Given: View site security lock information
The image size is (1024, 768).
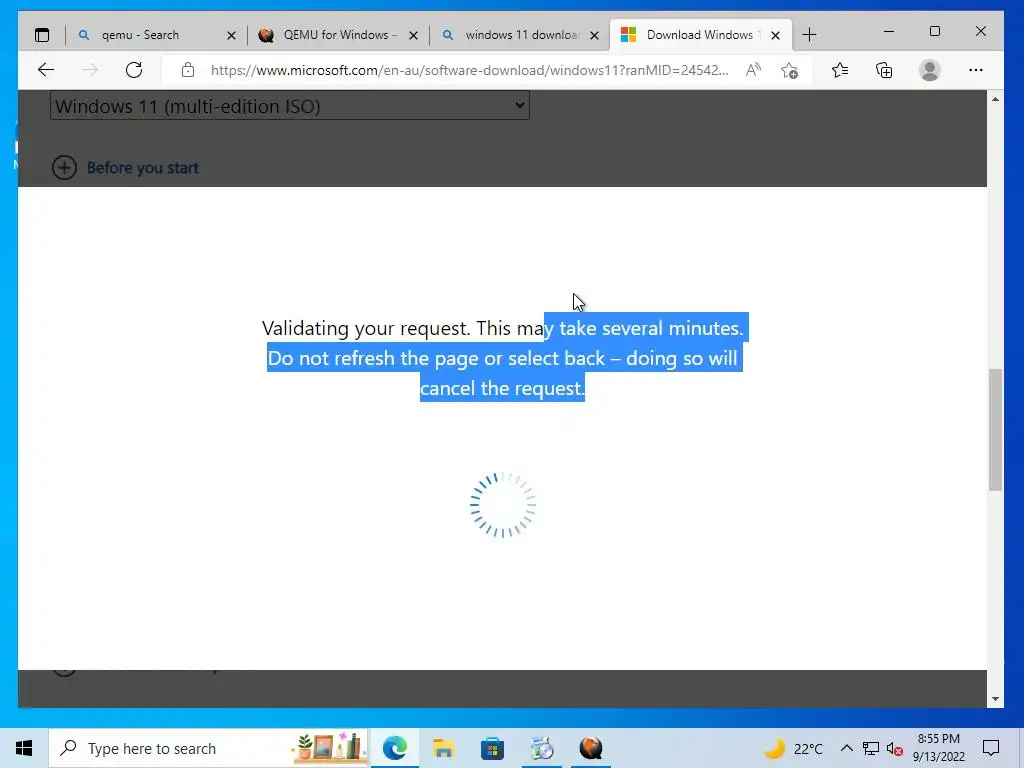Looking at the screenshot, I should (x=188, y=70).
